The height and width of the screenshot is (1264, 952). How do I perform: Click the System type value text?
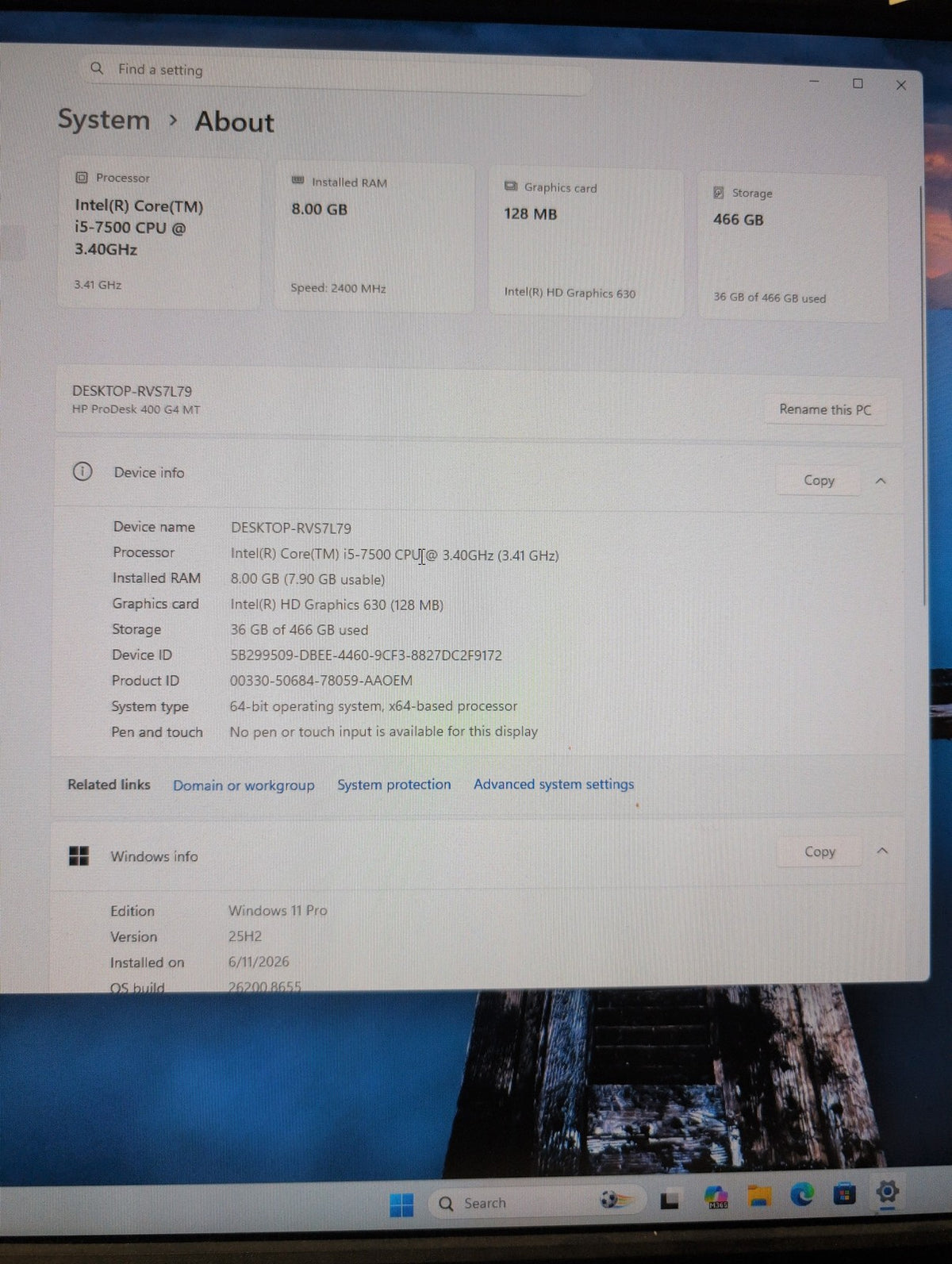pyautogui.click(x=373, y=706)
